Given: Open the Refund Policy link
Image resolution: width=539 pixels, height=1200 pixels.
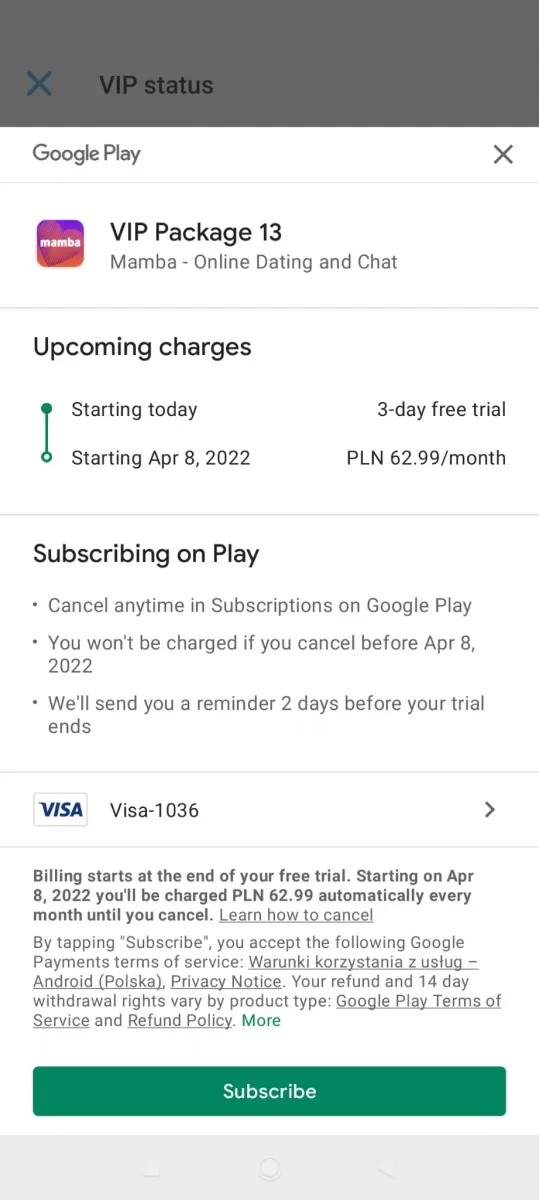Looking at the screenshot, I should pyautogui.click(x=180, y=1021).
